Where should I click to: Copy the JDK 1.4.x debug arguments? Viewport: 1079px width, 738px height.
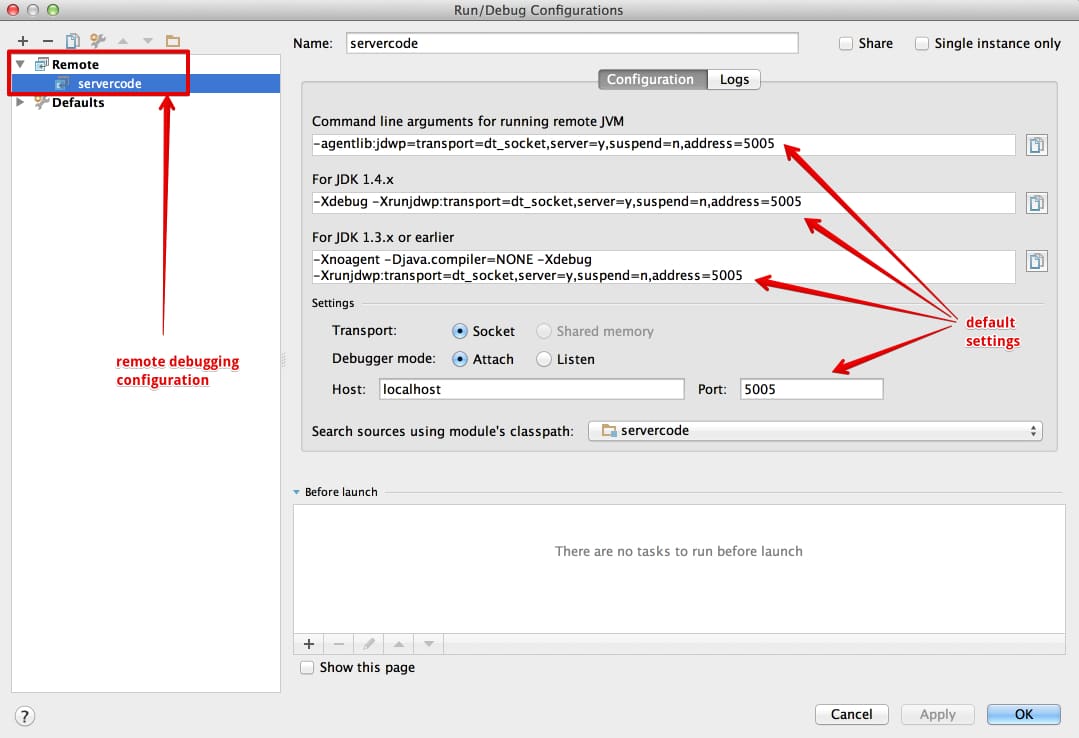point(1036,202)
